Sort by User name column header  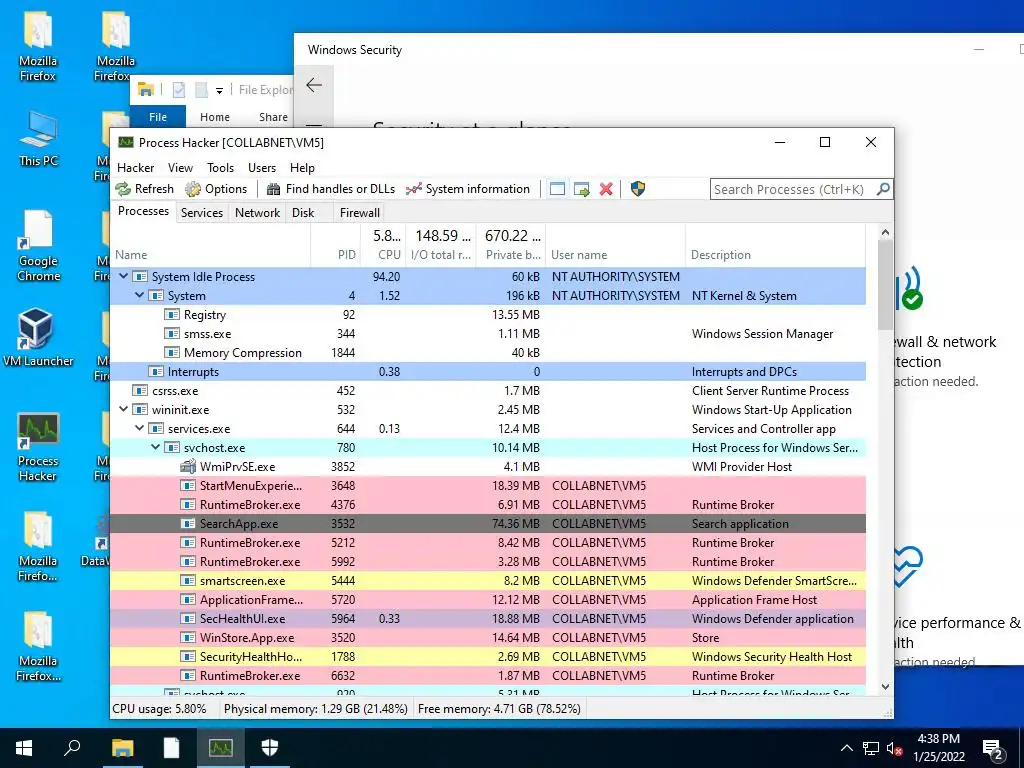pos(615,246)
